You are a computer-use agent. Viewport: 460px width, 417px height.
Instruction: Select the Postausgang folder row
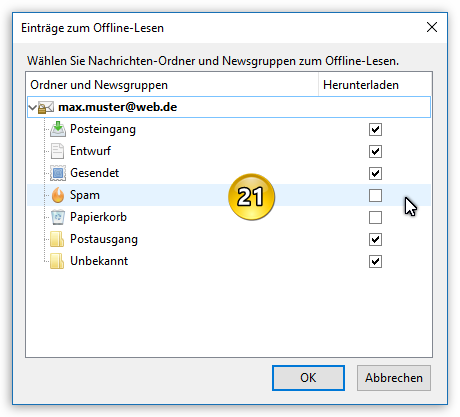tap(229, 239)
